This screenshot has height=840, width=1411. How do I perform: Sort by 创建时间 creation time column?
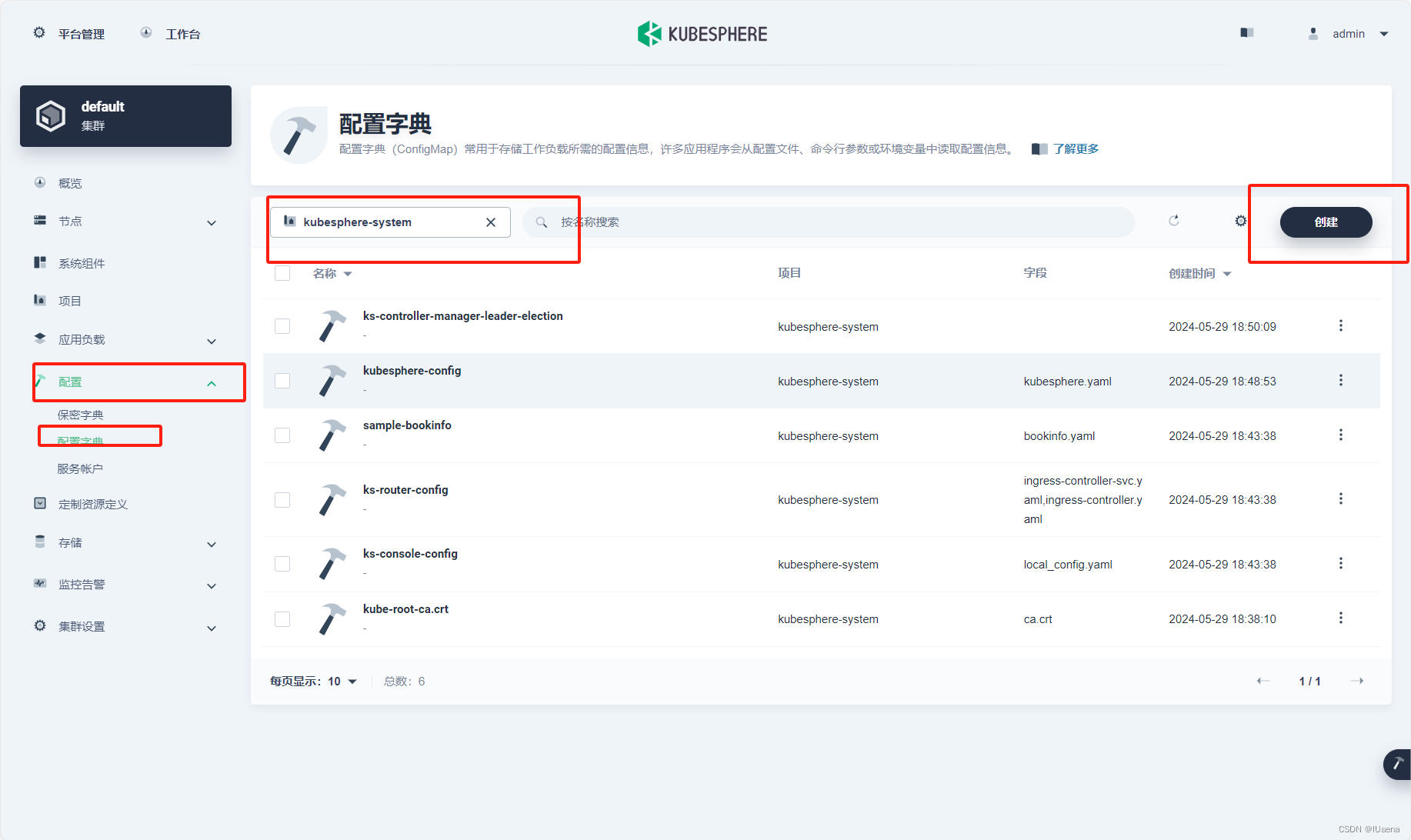pyautogui.click(x=1199, y=274)
